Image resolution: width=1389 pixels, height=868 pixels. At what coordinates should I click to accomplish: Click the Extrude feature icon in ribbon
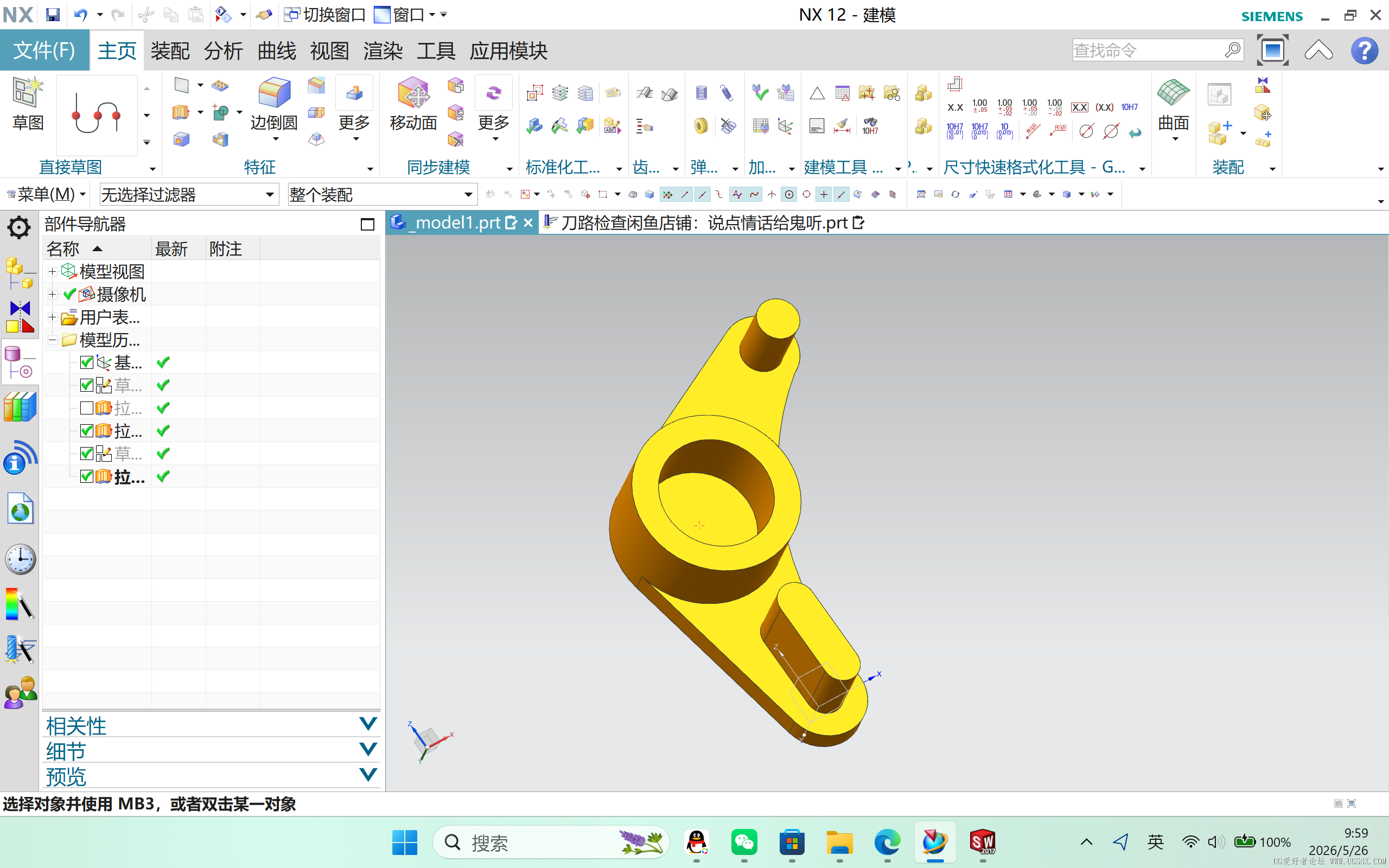click(x=181, y=112)
